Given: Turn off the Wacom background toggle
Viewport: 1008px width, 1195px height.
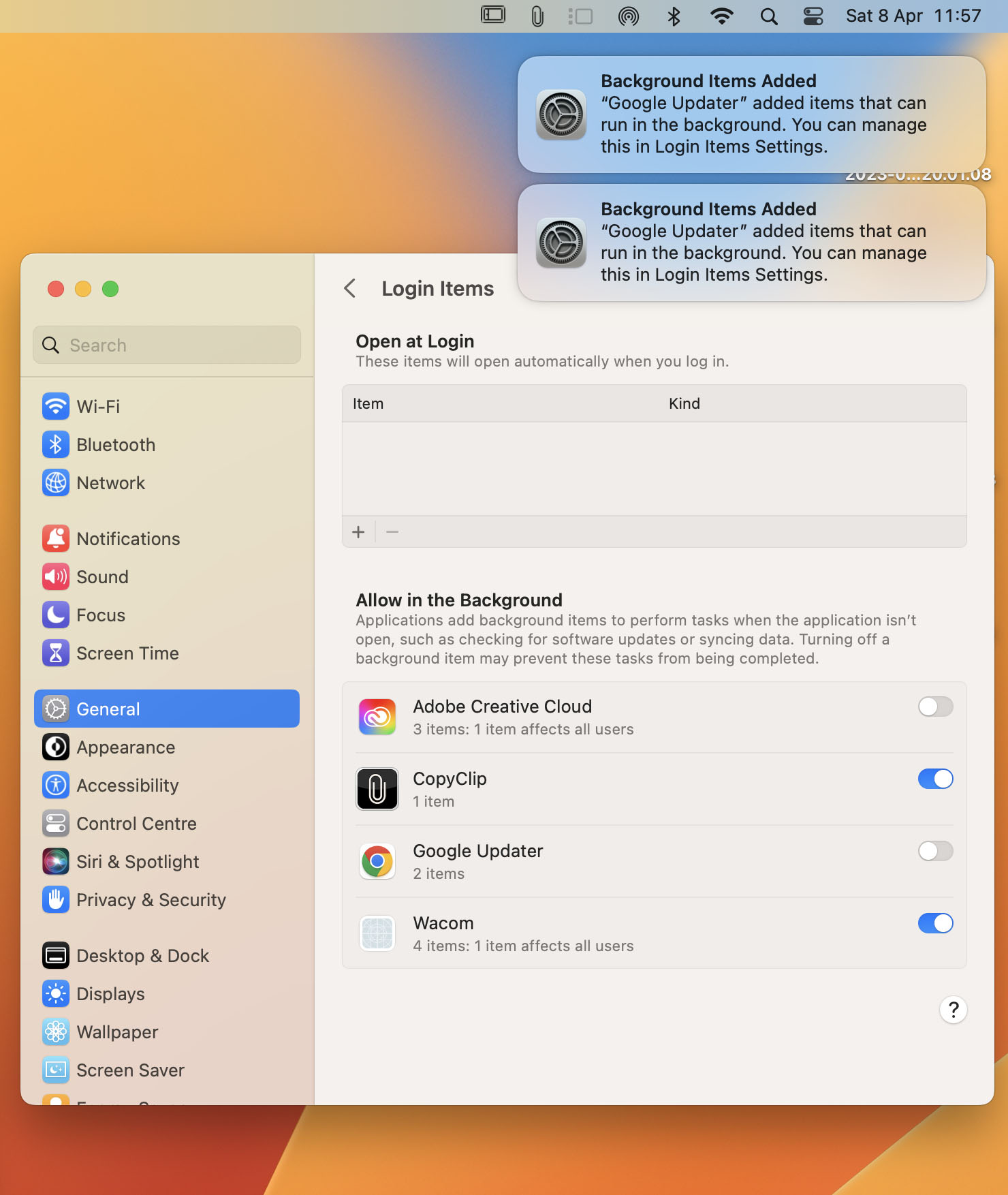Looking at the screenshot, I should coord(935,923).
